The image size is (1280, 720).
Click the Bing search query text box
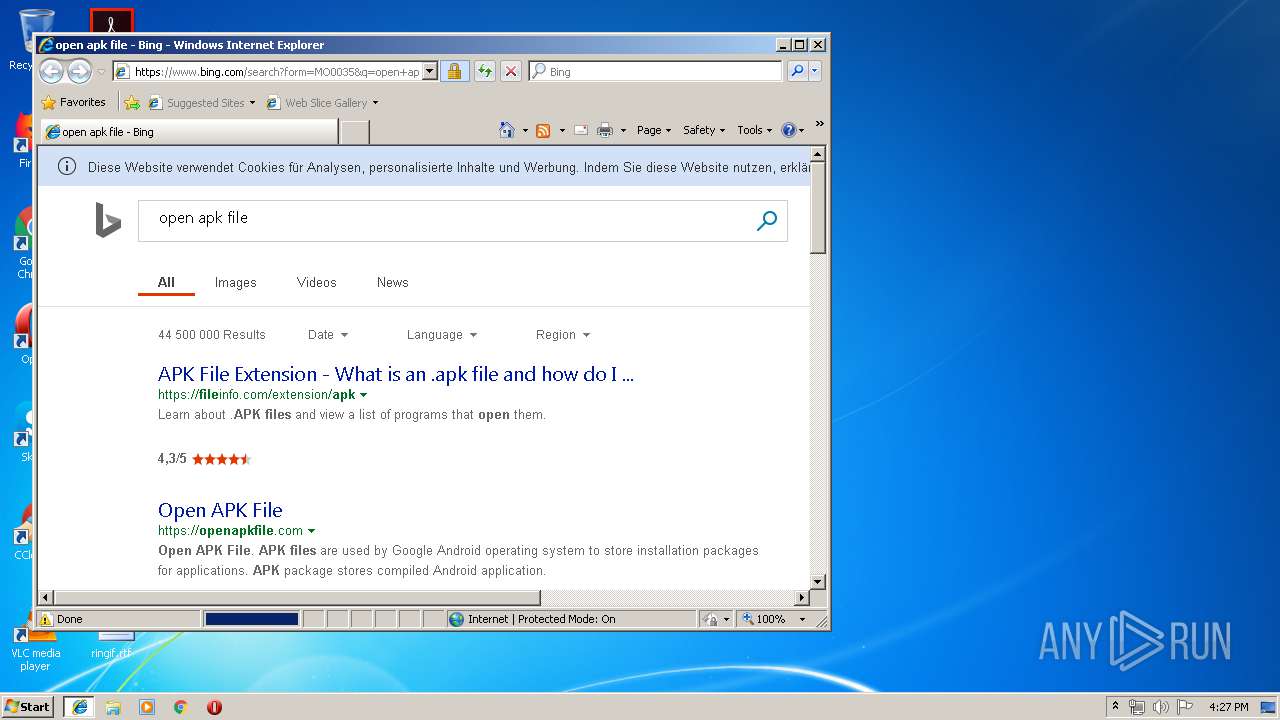[x=445, y=219]
